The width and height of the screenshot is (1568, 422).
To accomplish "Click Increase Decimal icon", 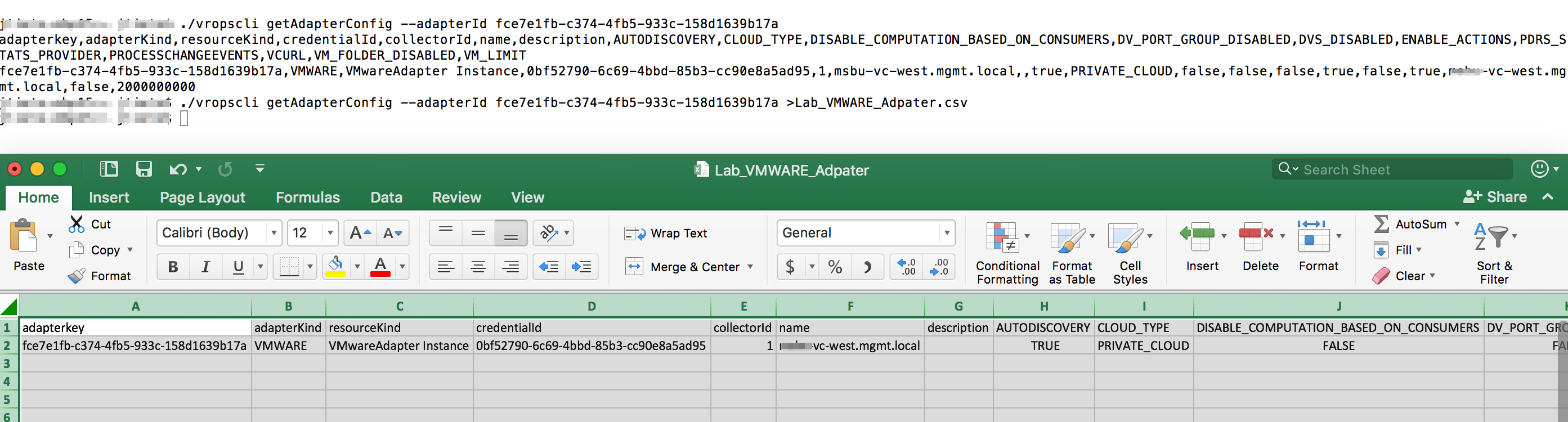I will [x=906, y=267].
